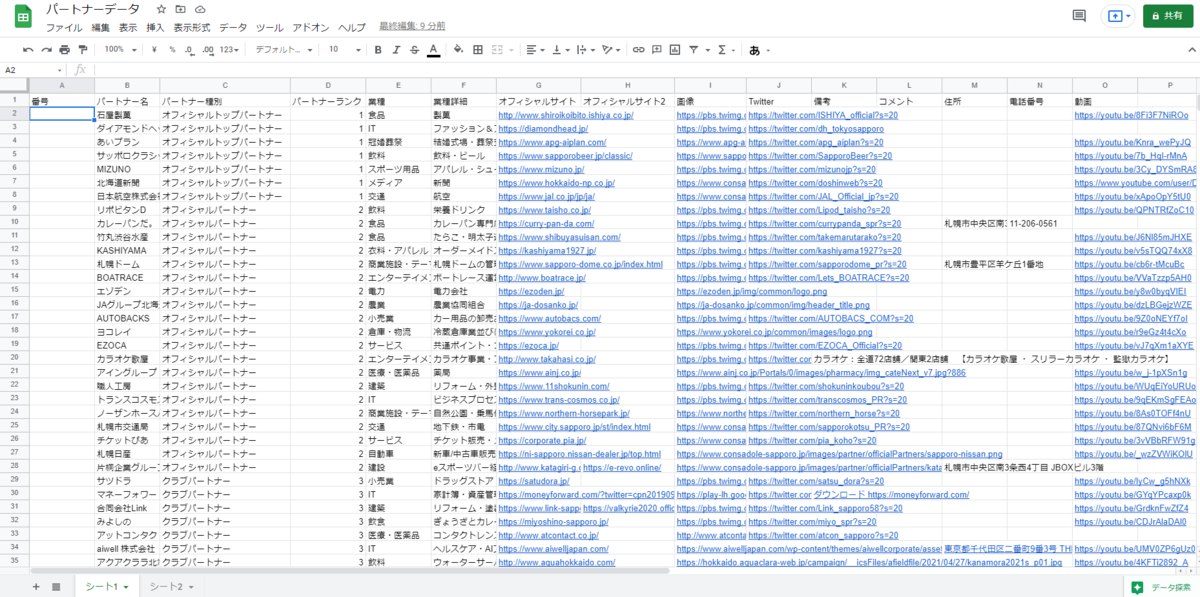Click the Name box showing A2
The height and width of the screenshot is (597, 1200).
pyautogui.click(x=31, y=70)
